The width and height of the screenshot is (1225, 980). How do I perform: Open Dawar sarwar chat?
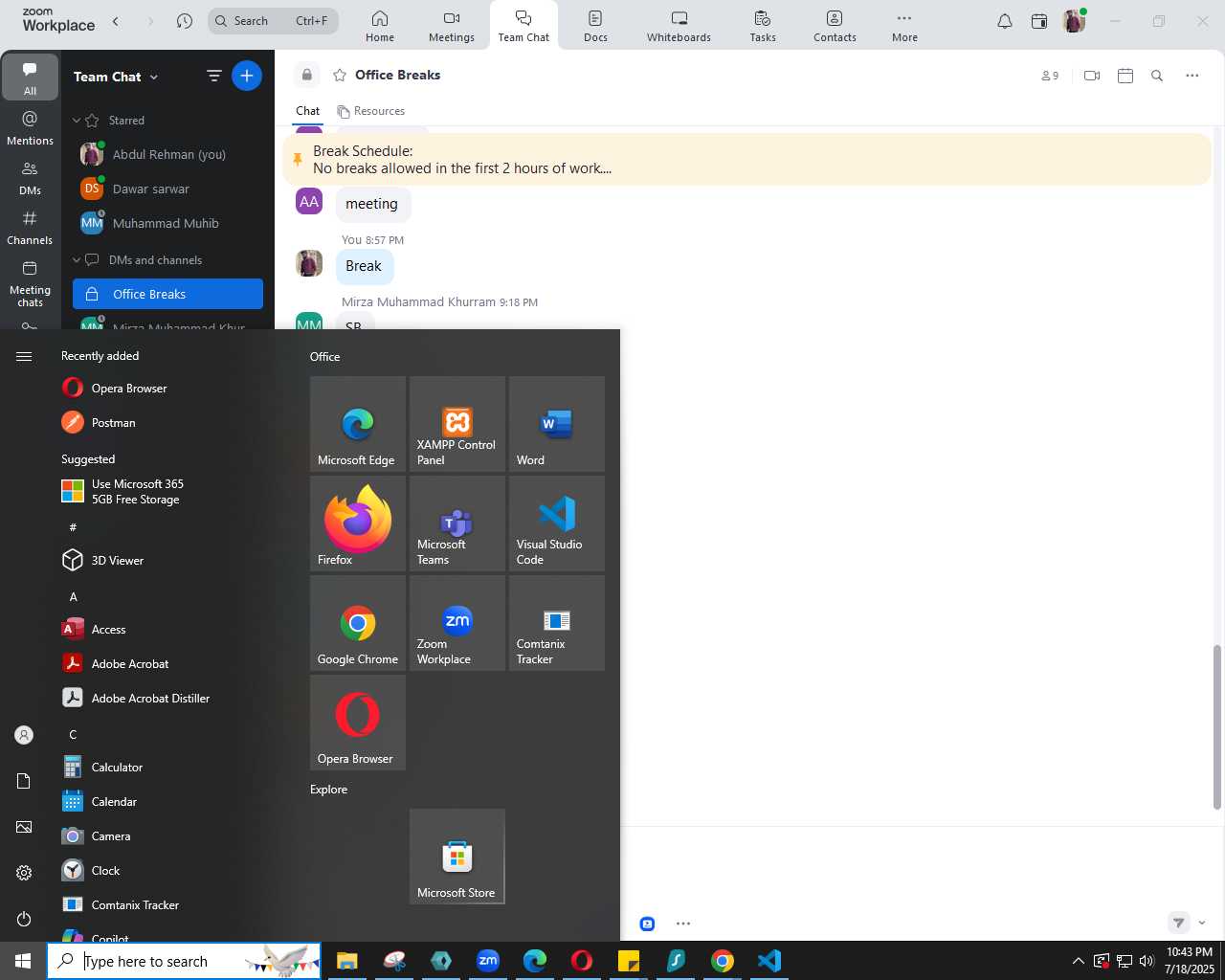pyautogui.click(x=168, y=189)
